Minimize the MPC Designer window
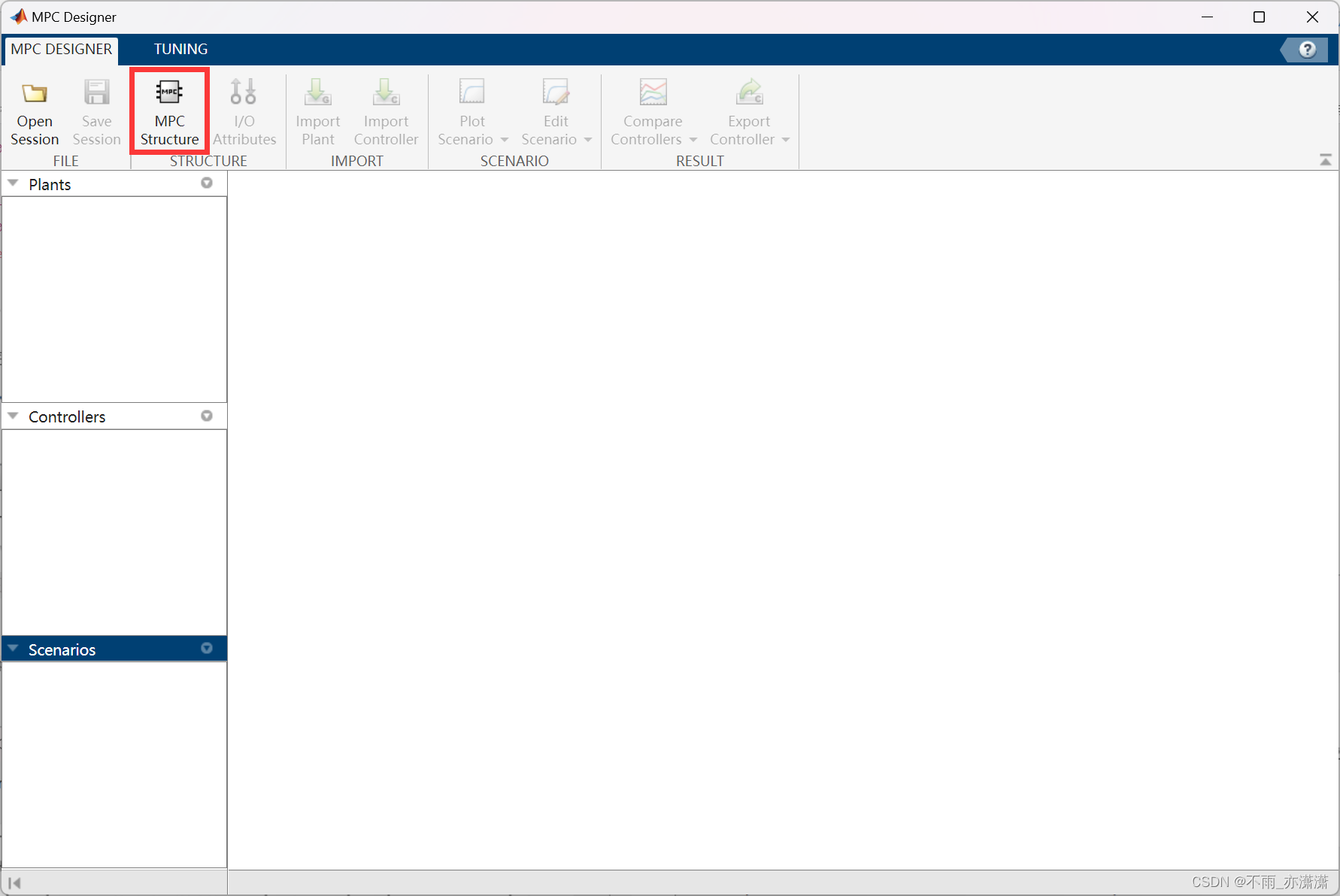1340x896 pixels. point(1207,17)
